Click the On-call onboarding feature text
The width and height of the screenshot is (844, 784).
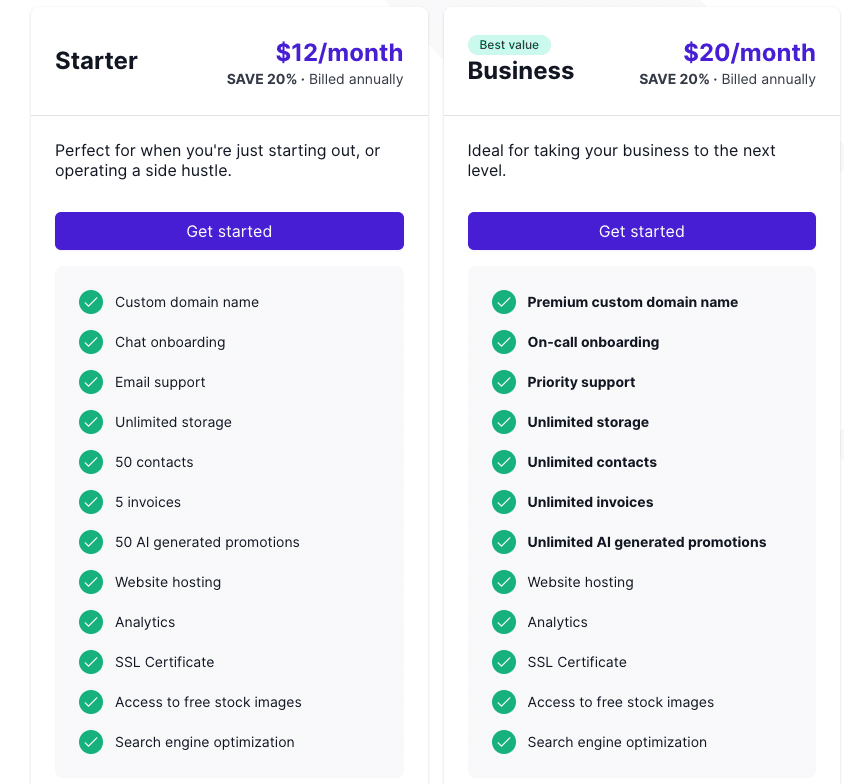click(x=593, y=342)
